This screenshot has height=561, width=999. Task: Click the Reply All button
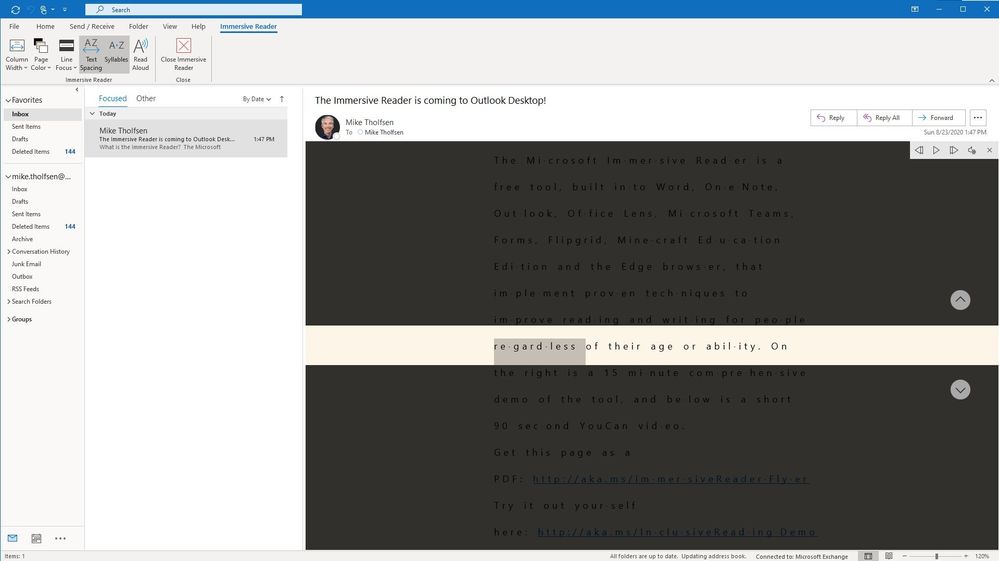coord(884,118)
